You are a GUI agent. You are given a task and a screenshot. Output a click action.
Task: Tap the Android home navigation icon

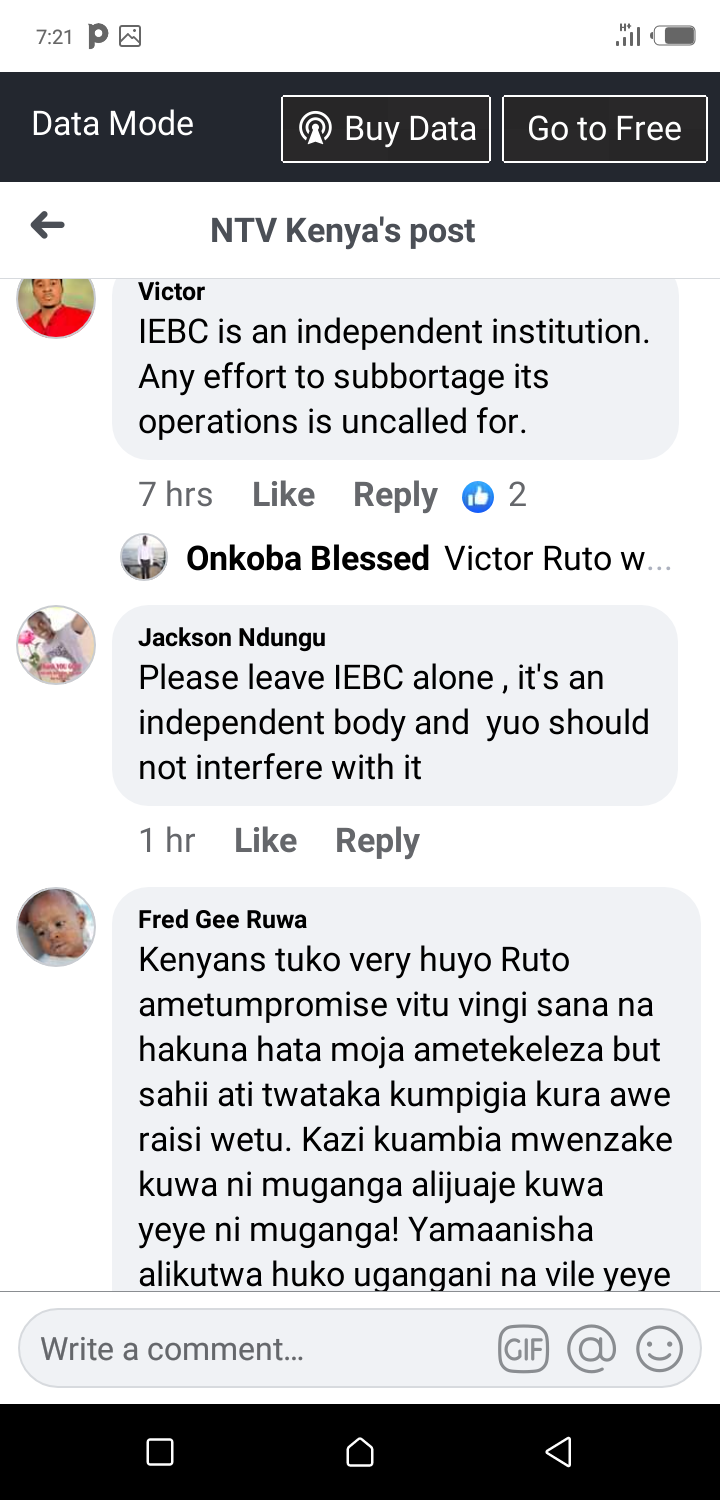[x=360, y=1452]
